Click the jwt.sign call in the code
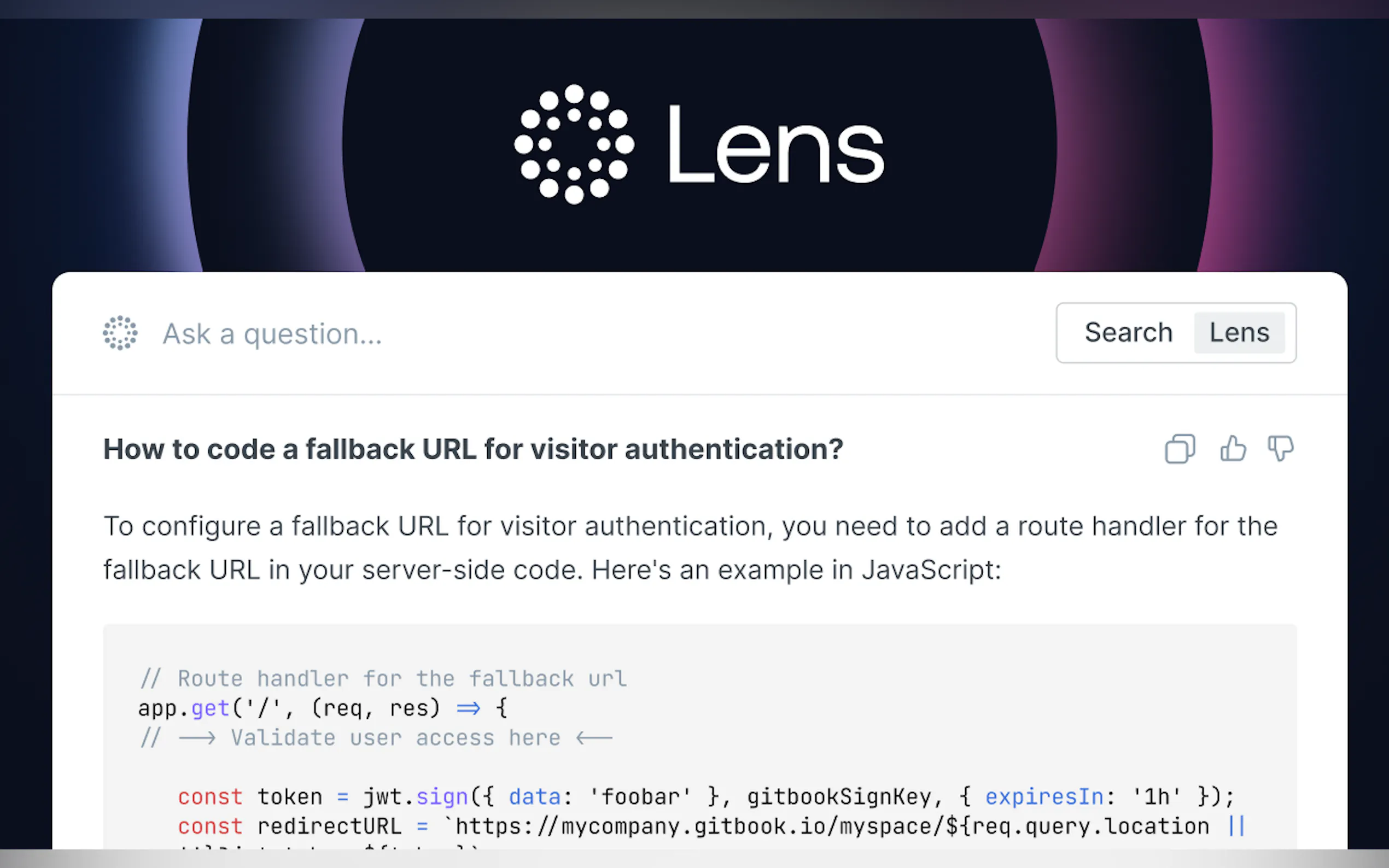Viewport: 1389px width, 868px height. tap(416, 797)
